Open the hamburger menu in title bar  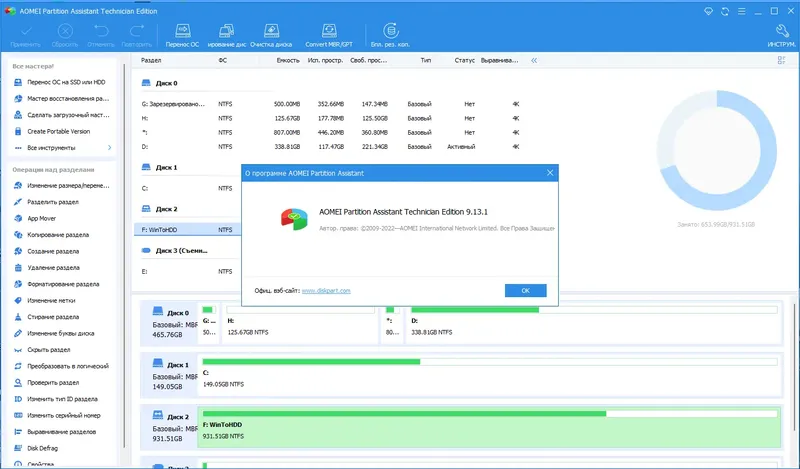(741, 11)
